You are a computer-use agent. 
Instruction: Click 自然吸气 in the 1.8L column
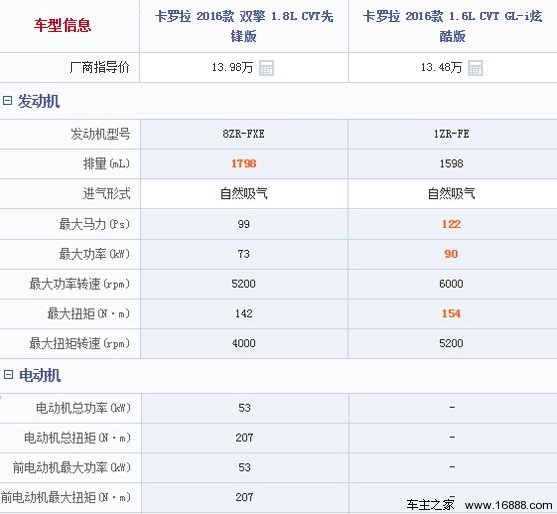tap(244, 194)
